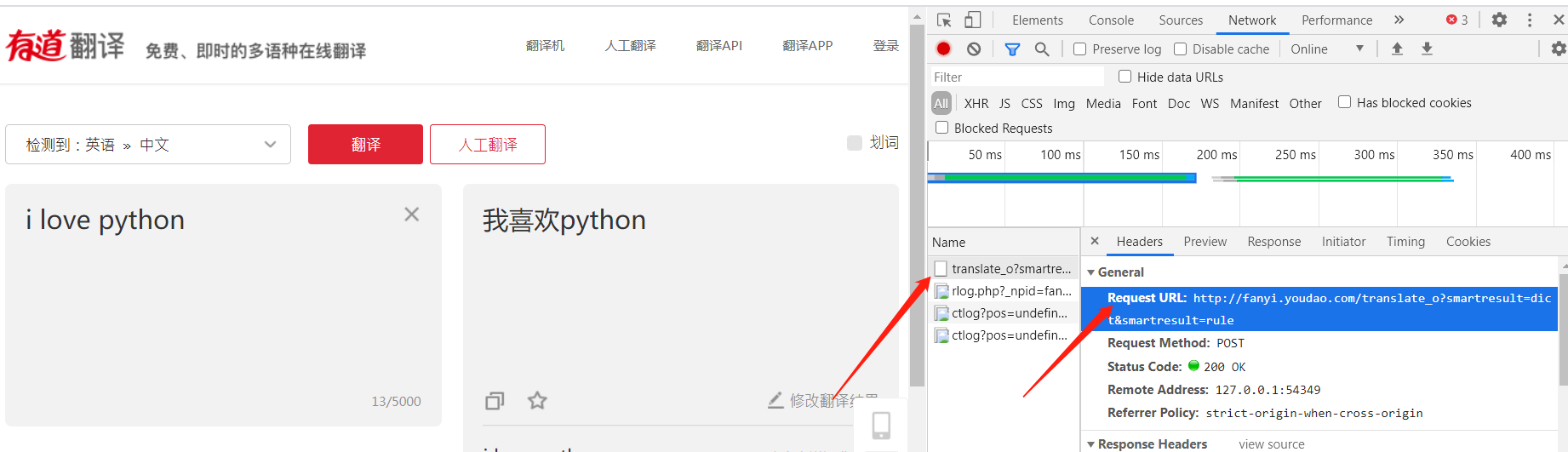Clear the network log
Image resolution: width=1568 pixels, height=452 pixels.
pos(974,49)
